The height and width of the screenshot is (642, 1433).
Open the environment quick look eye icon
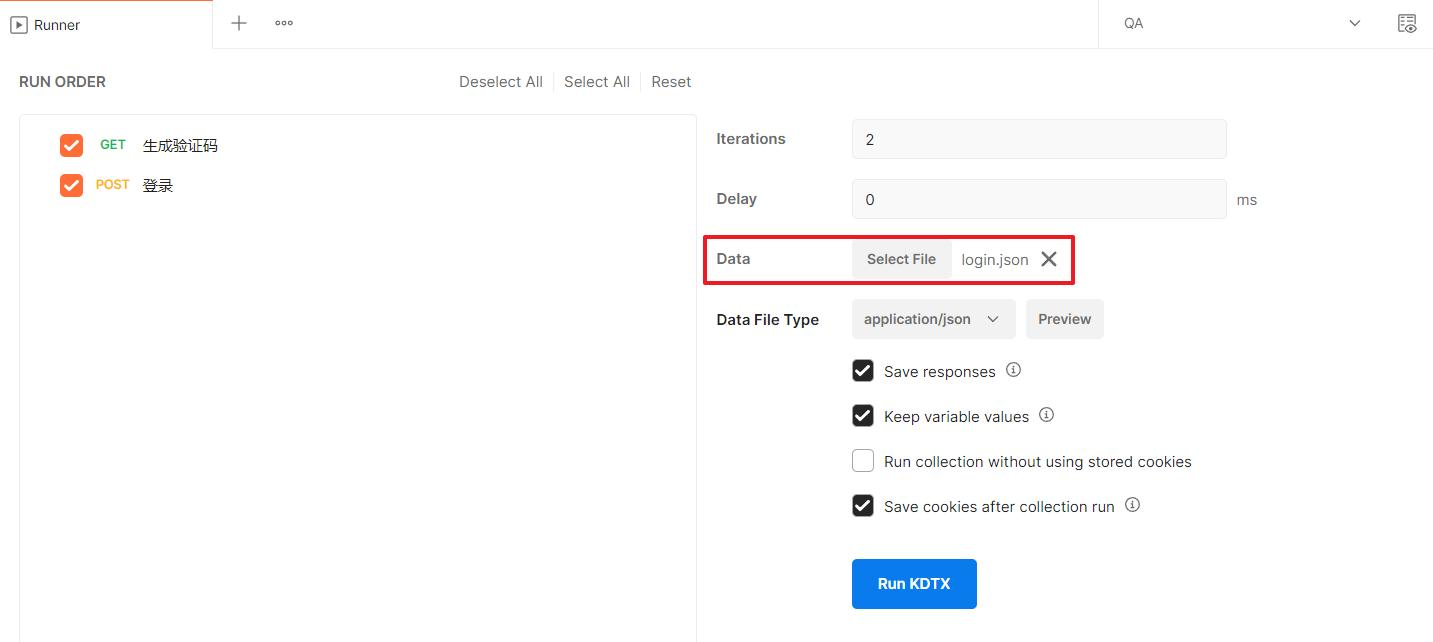[1406, 24]
